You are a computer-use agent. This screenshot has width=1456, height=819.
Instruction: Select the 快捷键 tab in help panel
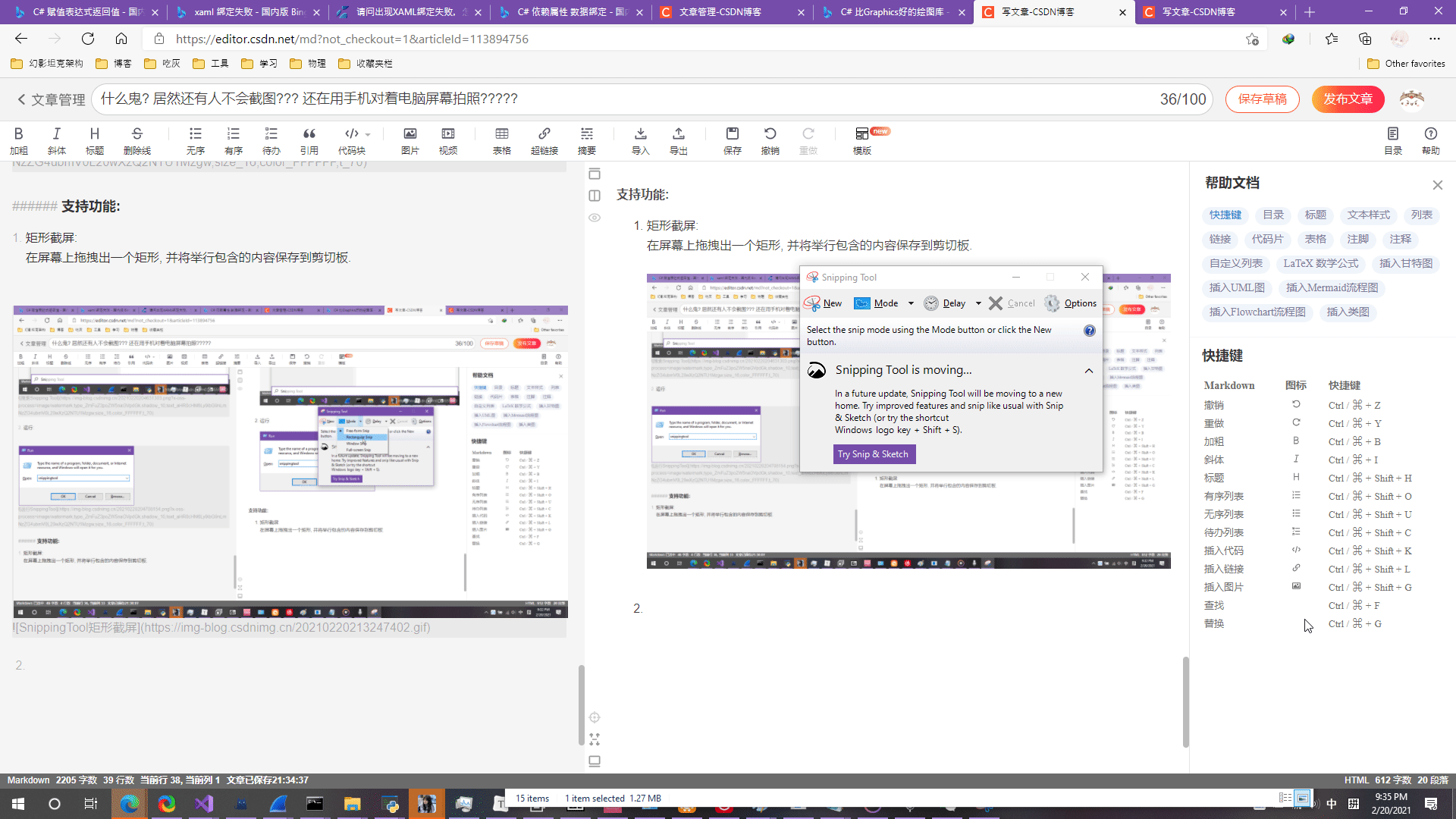coord(1225,214)
